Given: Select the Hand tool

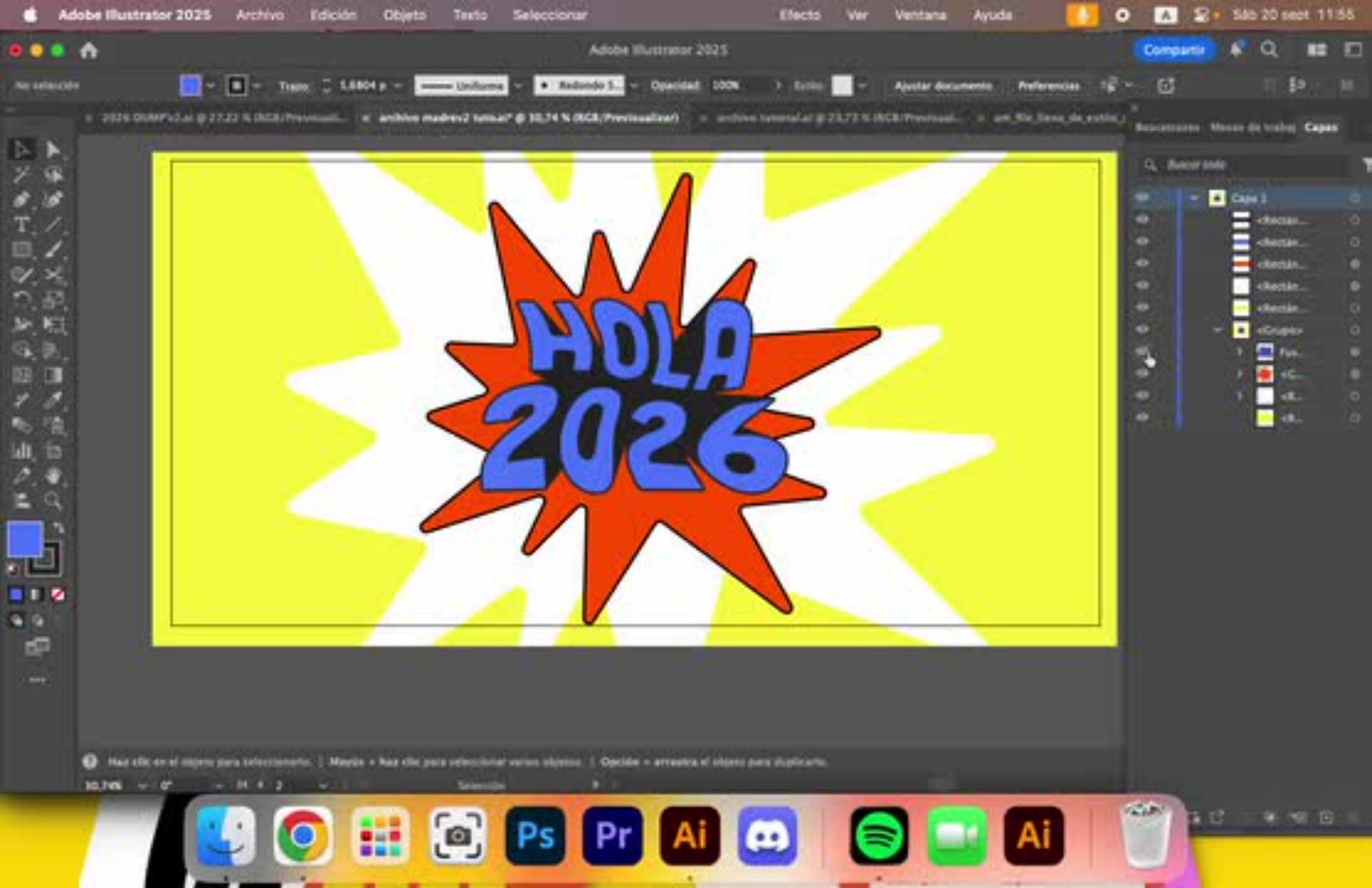Looking at the screenshot, I should point(53,475).
